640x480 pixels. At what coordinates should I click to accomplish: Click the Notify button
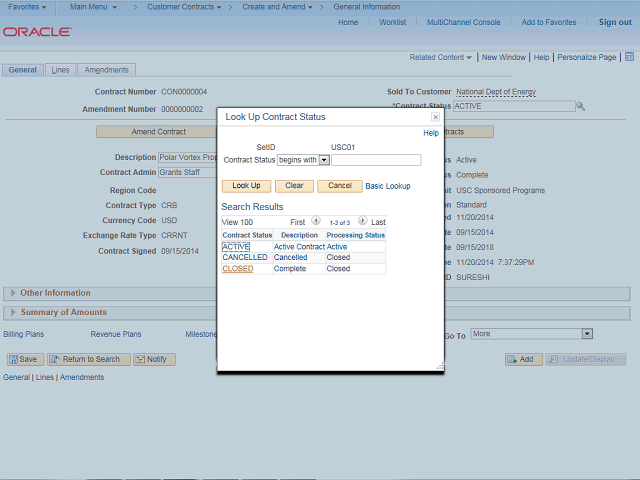154,359
